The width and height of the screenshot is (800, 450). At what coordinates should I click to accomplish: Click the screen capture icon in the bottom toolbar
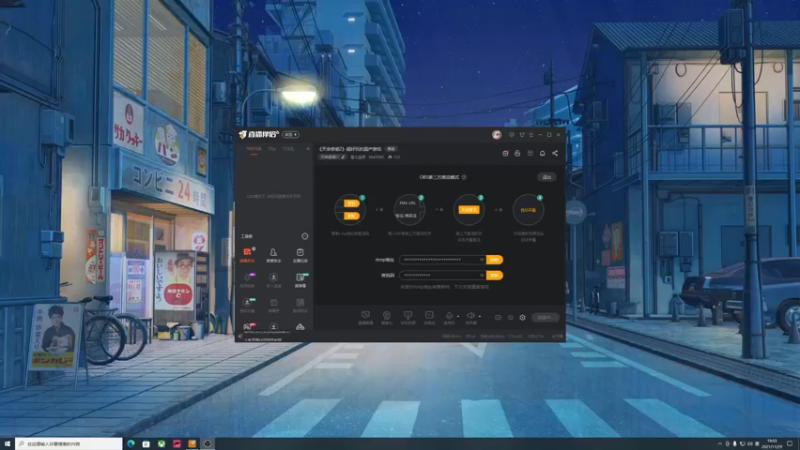[x=365, y=317]
